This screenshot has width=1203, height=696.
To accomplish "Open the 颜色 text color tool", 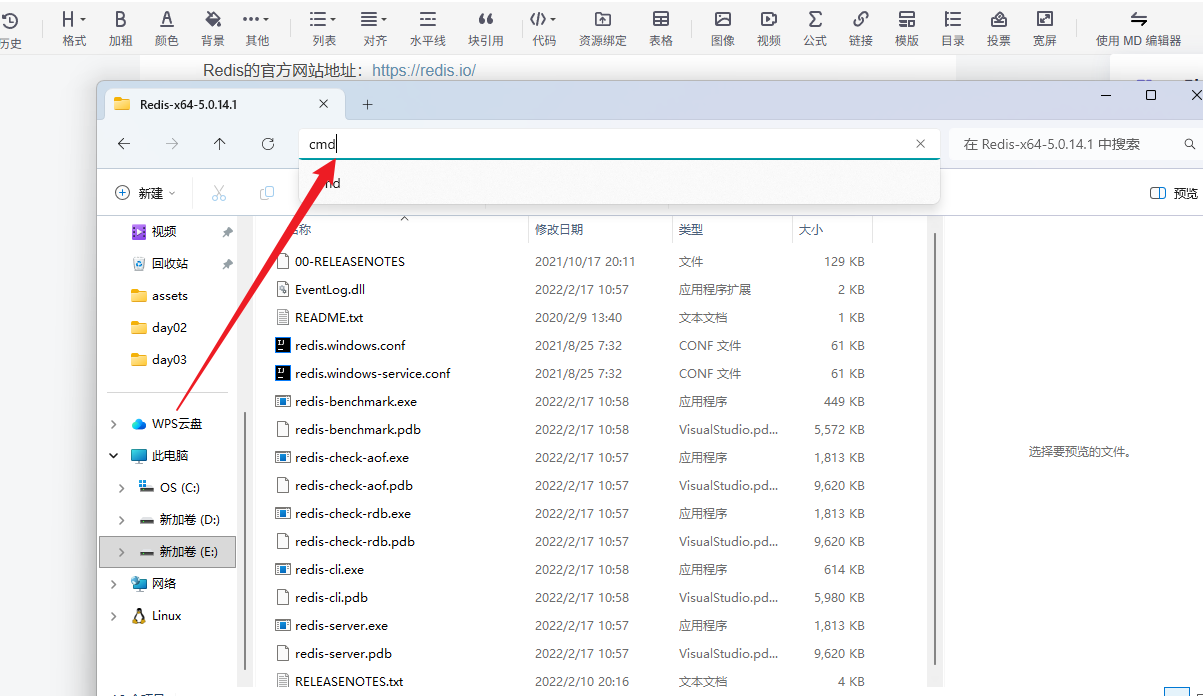I will [166, 28].
